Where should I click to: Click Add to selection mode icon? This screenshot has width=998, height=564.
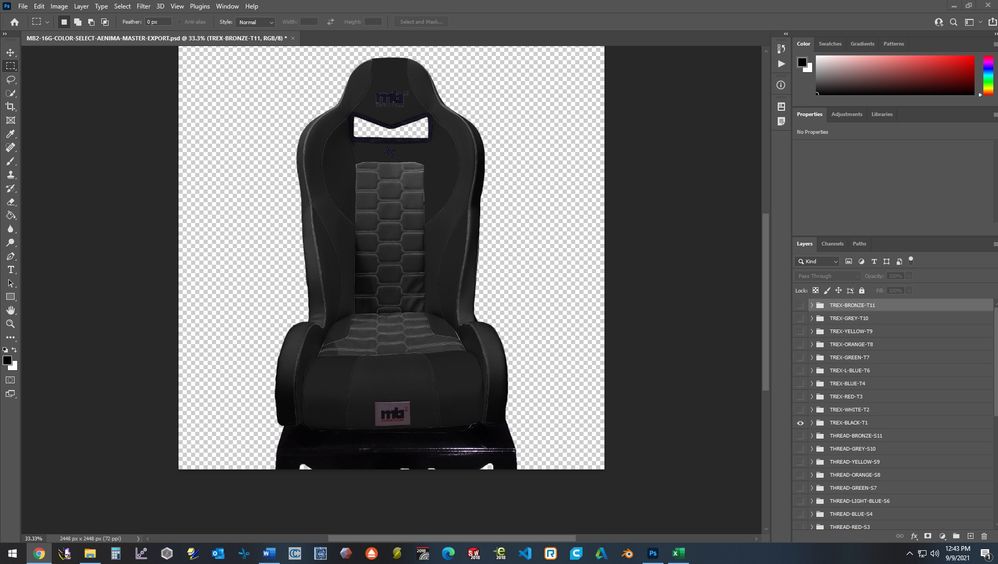[78, 22]
